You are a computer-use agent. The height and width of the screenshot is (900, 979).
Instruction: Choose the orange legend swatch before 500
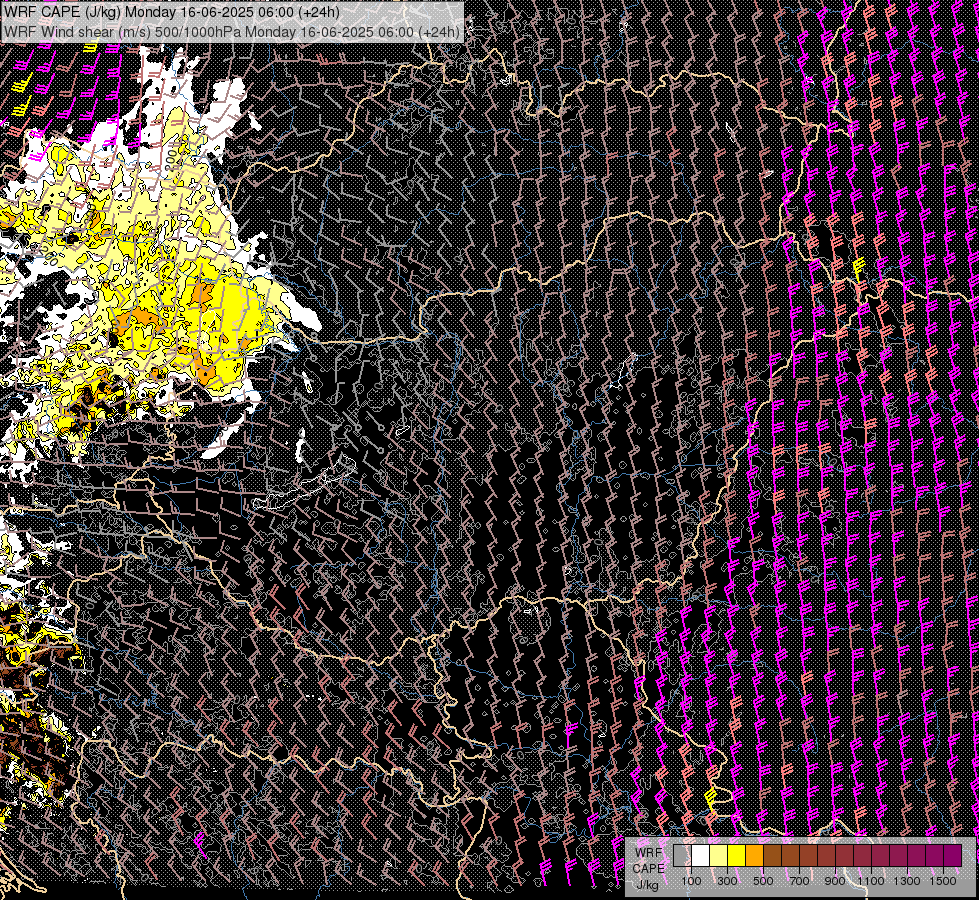(x=754, y=855)
